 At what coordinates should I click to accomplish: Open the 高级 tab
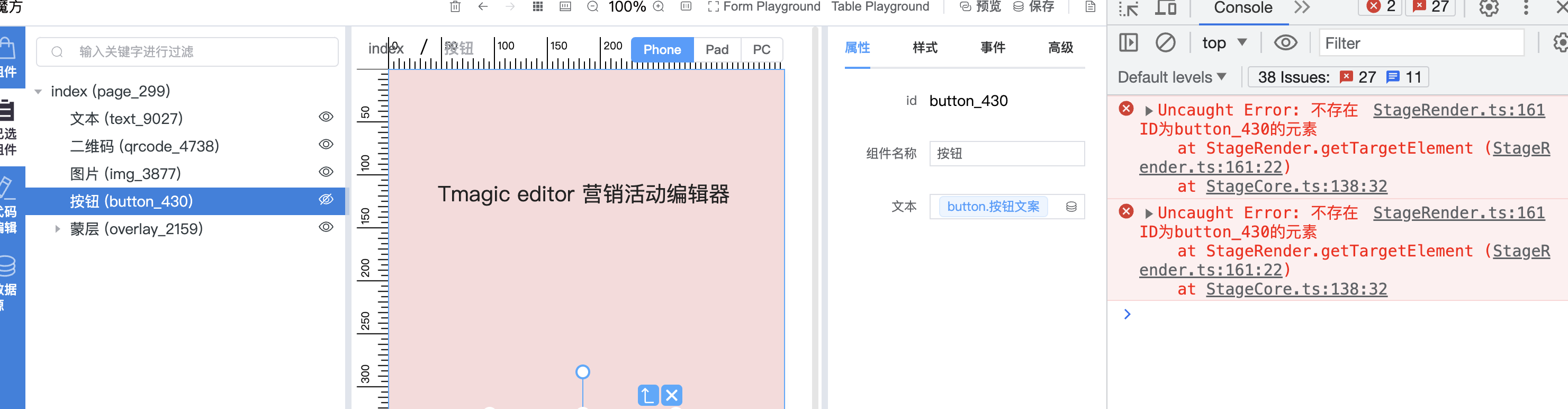coord(1060,47)
